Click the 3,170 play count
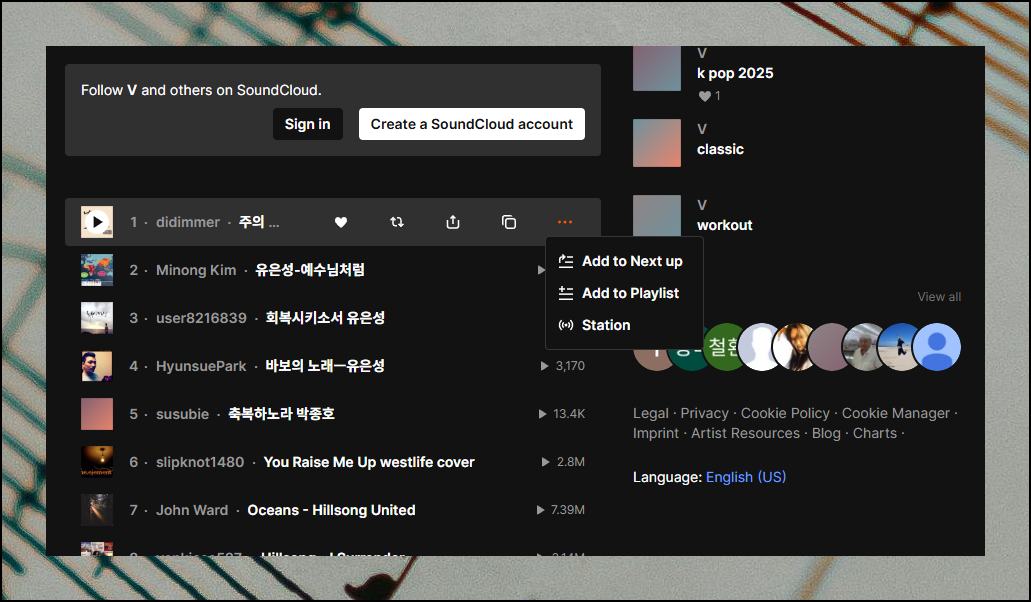Viewport: 1031px width, 602px height. click(563, 366)
